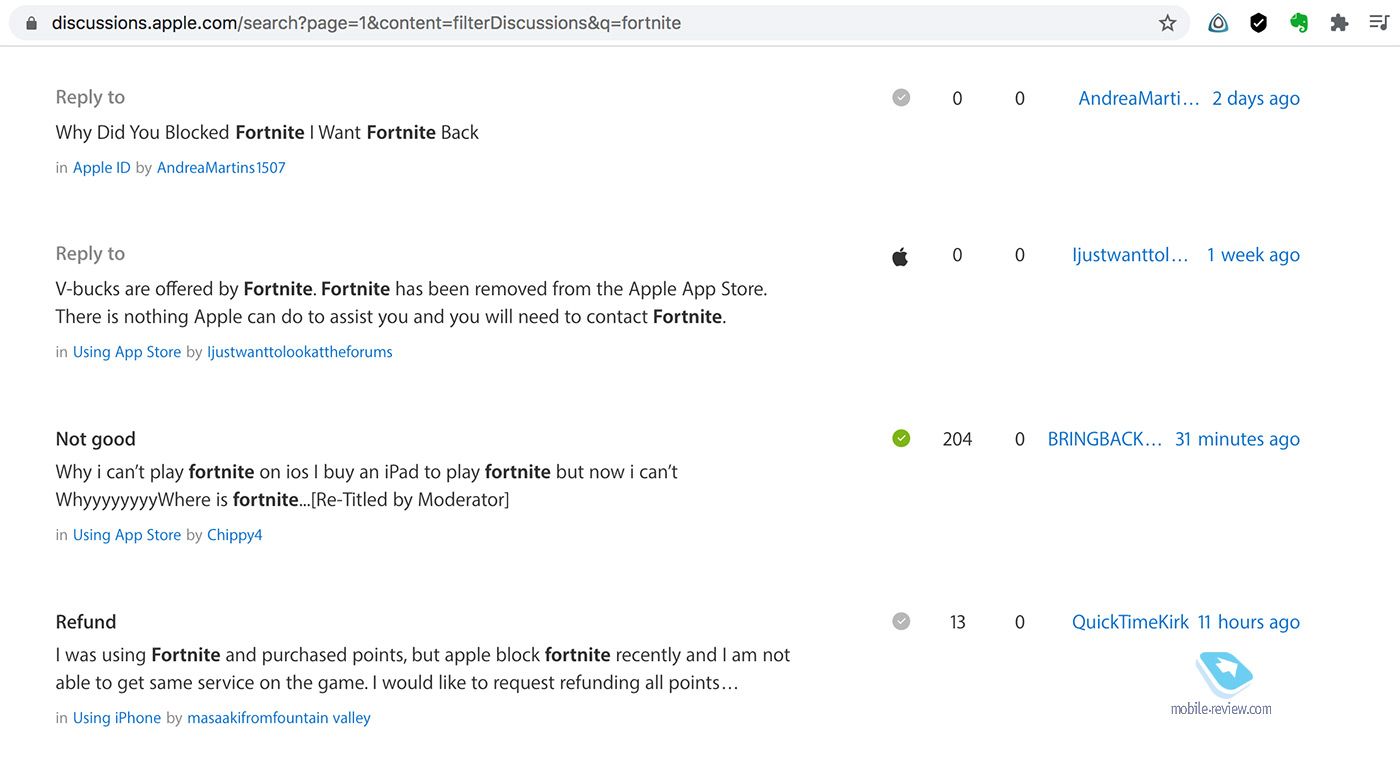Click the Apple logo icon on V-bucks reply
This screenshot has width=1400, height=766.
[x=900, y=257]
